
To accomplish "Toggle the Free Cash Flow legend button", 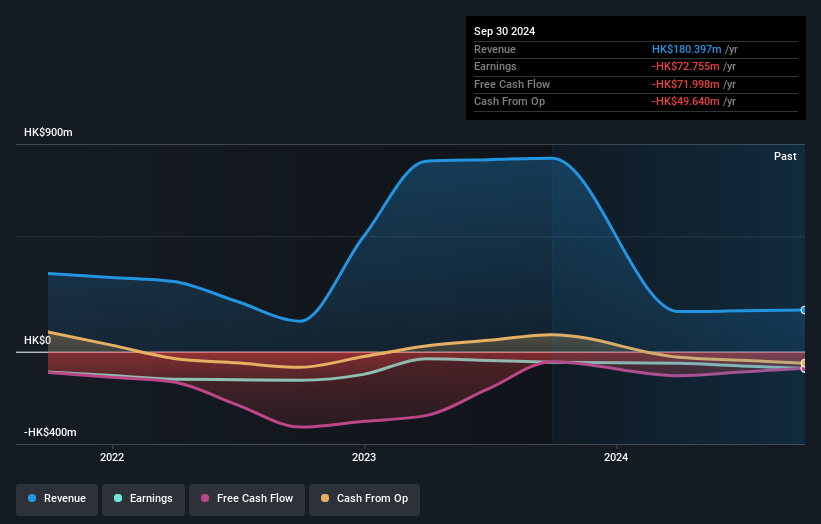I will (247, 499).
